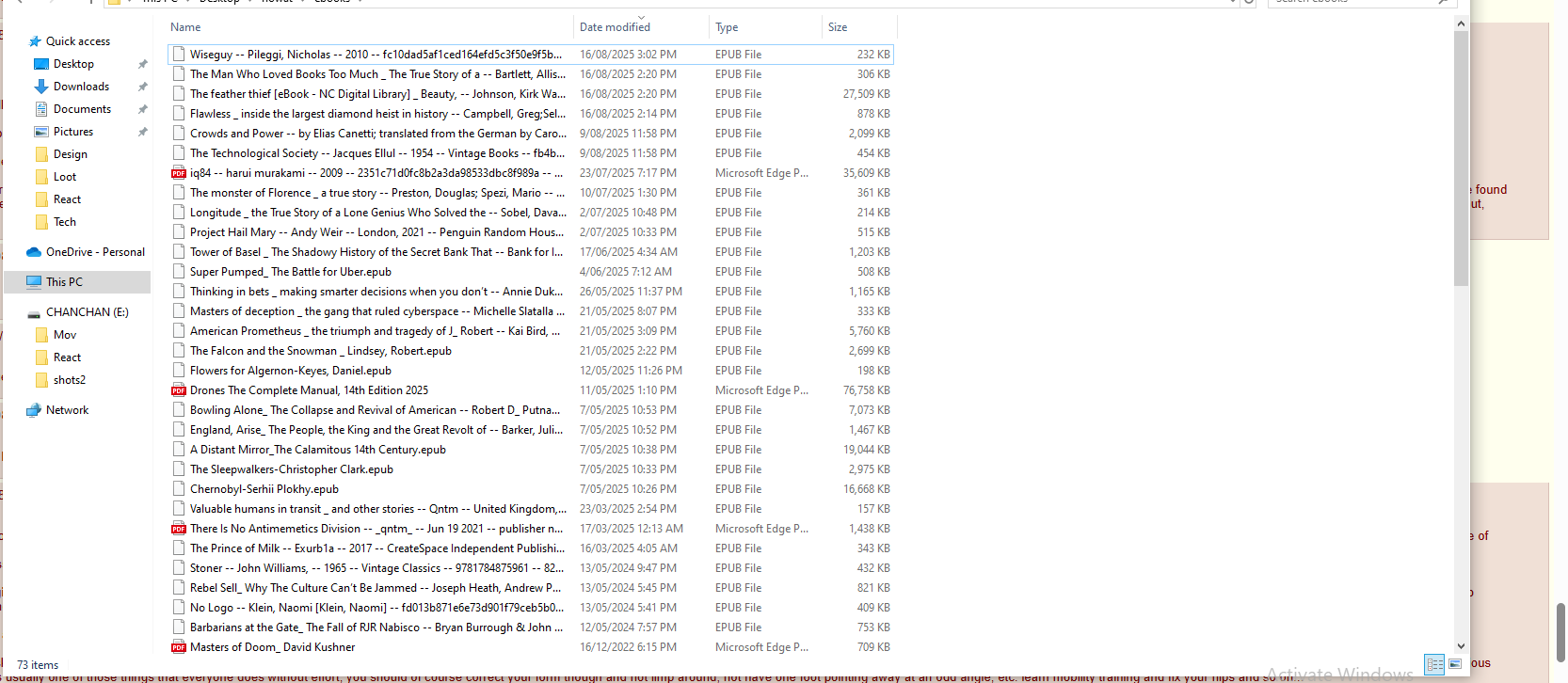The image size is (1568, 683).
Task: Select 'The Falcon and the Snowman' file
Action: 321,351
